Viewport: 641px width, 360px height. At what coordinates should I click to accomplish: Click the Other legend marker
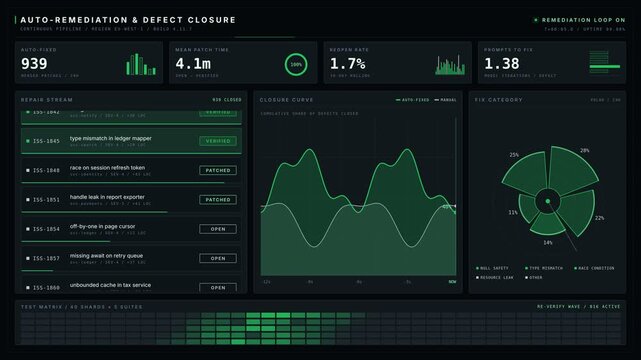point(527,277)
